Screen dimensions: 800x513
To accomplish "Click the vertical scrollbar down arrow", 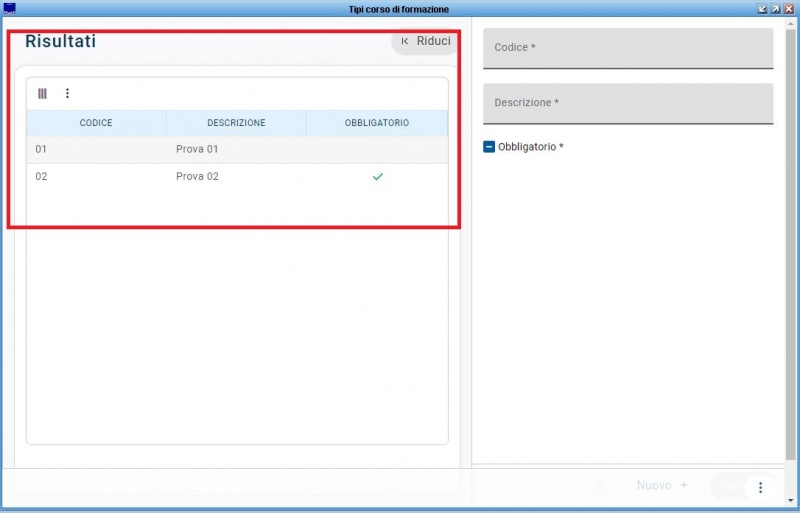I will coord(791,501).
